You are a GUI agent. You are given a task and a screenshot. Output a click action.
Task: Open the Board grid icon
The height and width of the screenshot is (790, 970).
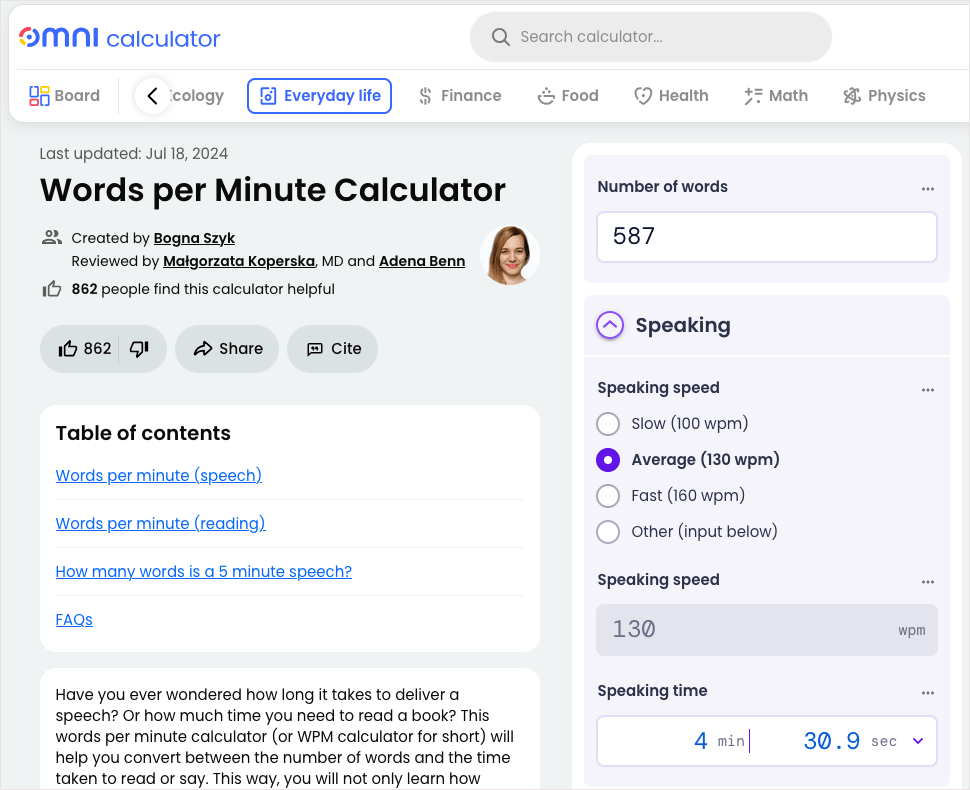tap(40, 96)
